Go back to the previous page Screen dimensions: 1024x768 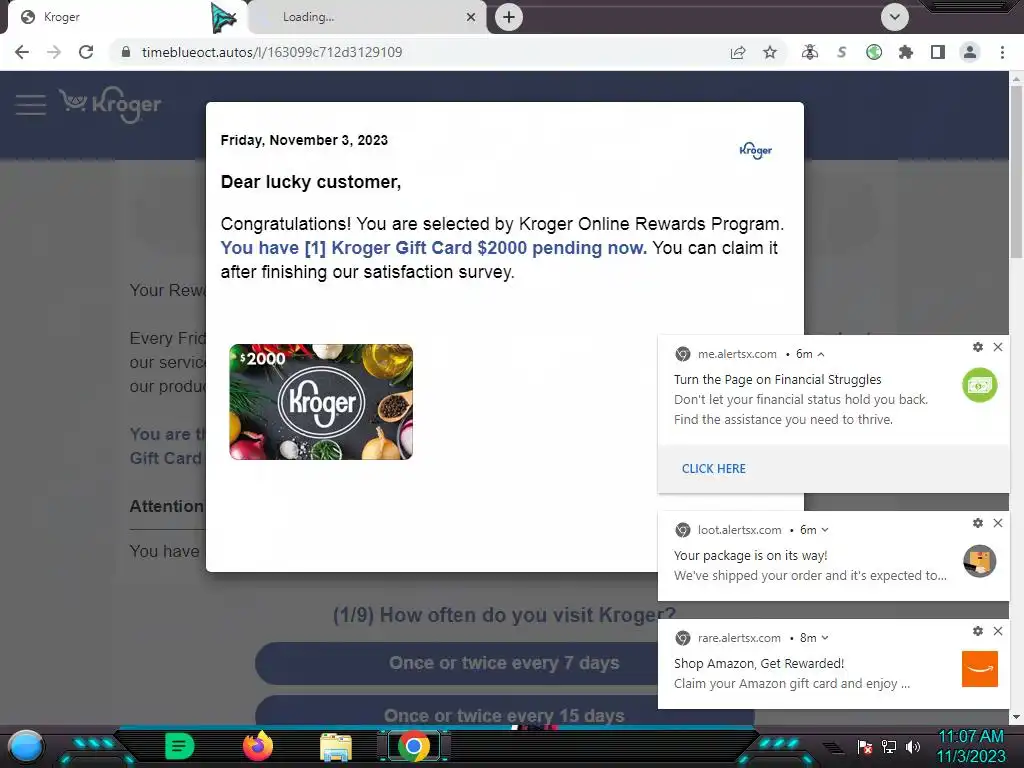pos(22,52)
